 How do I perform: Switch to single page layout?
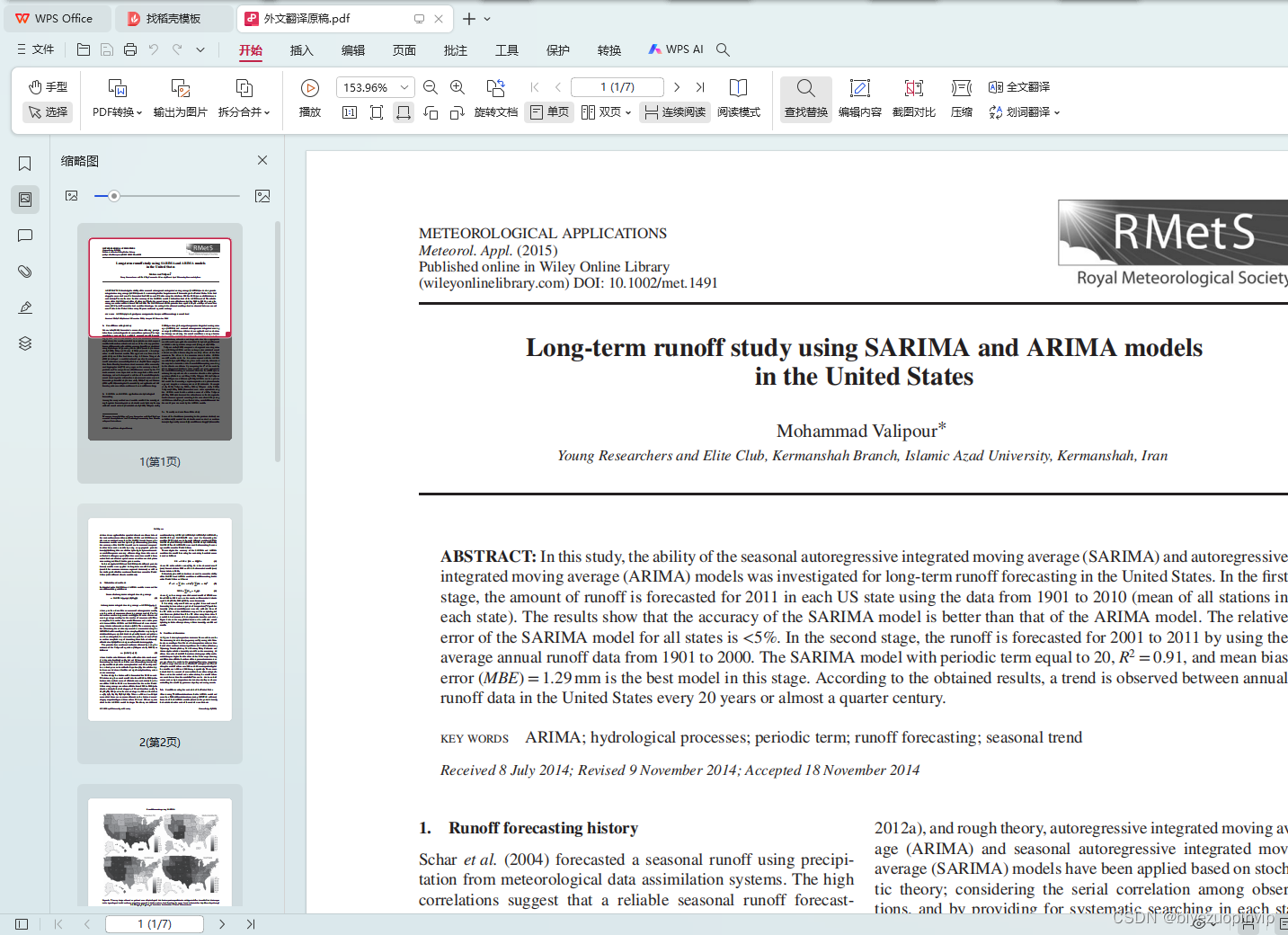point(550,112)
